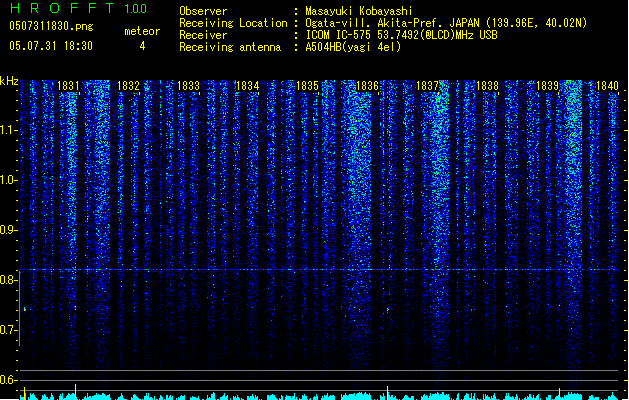
Task: Click observer name Masayuki Kobayashi
Action: 359,11
